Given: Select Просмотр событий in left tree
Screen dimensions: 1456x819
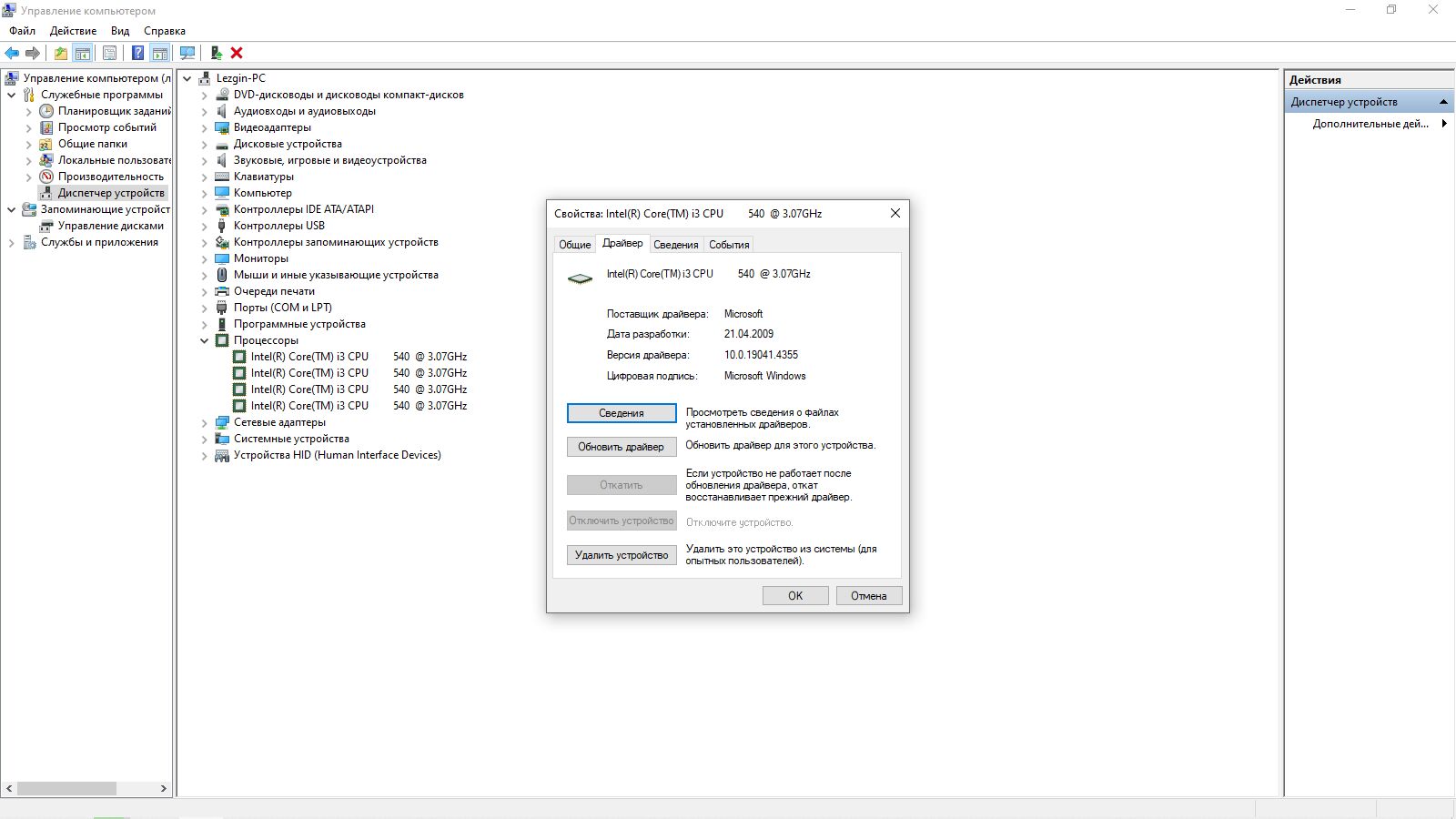Looking at the screenshot, I should 107,127.
